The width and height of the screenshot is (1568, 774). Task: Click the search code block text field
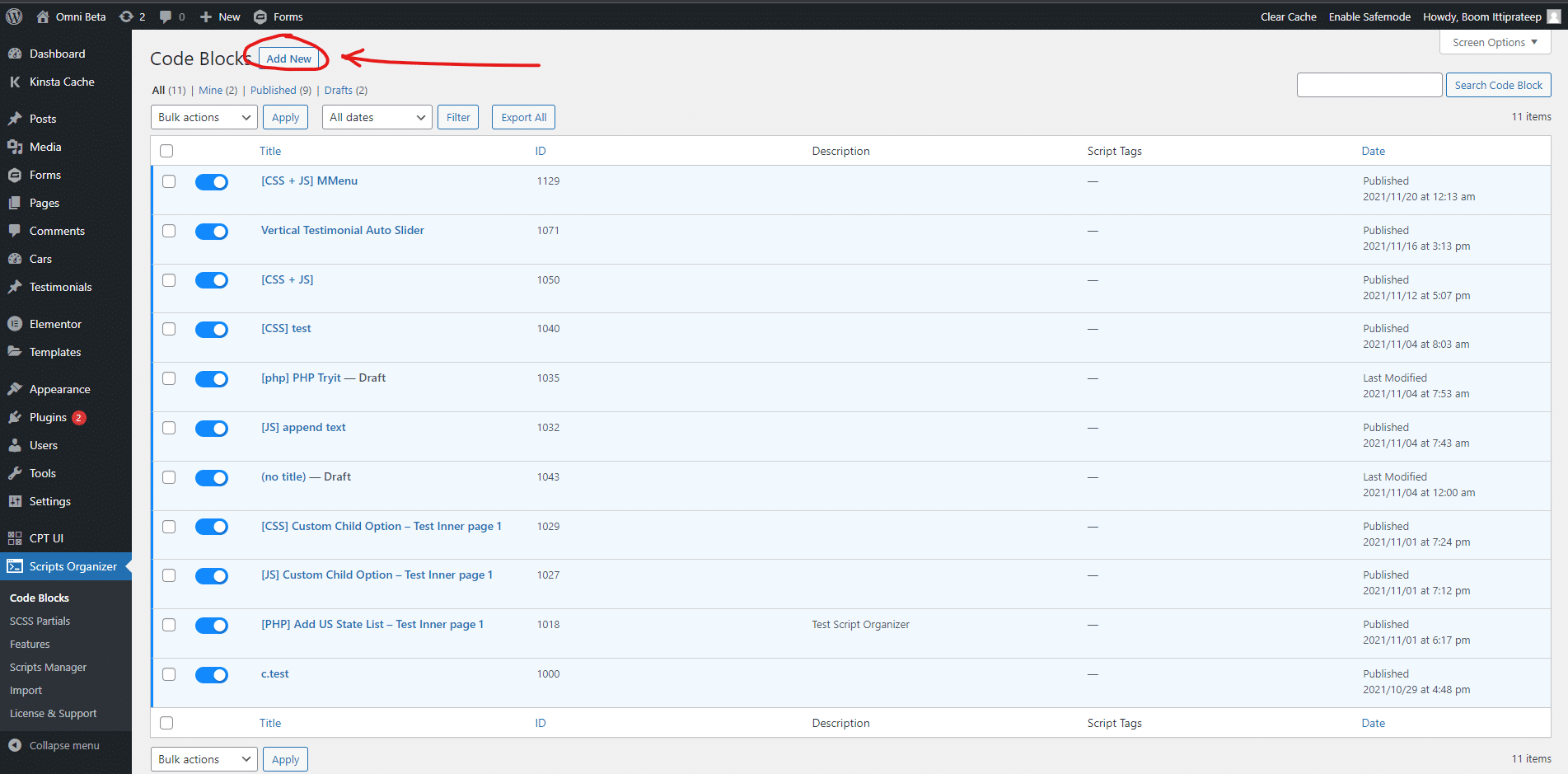tap(1369, 85)
